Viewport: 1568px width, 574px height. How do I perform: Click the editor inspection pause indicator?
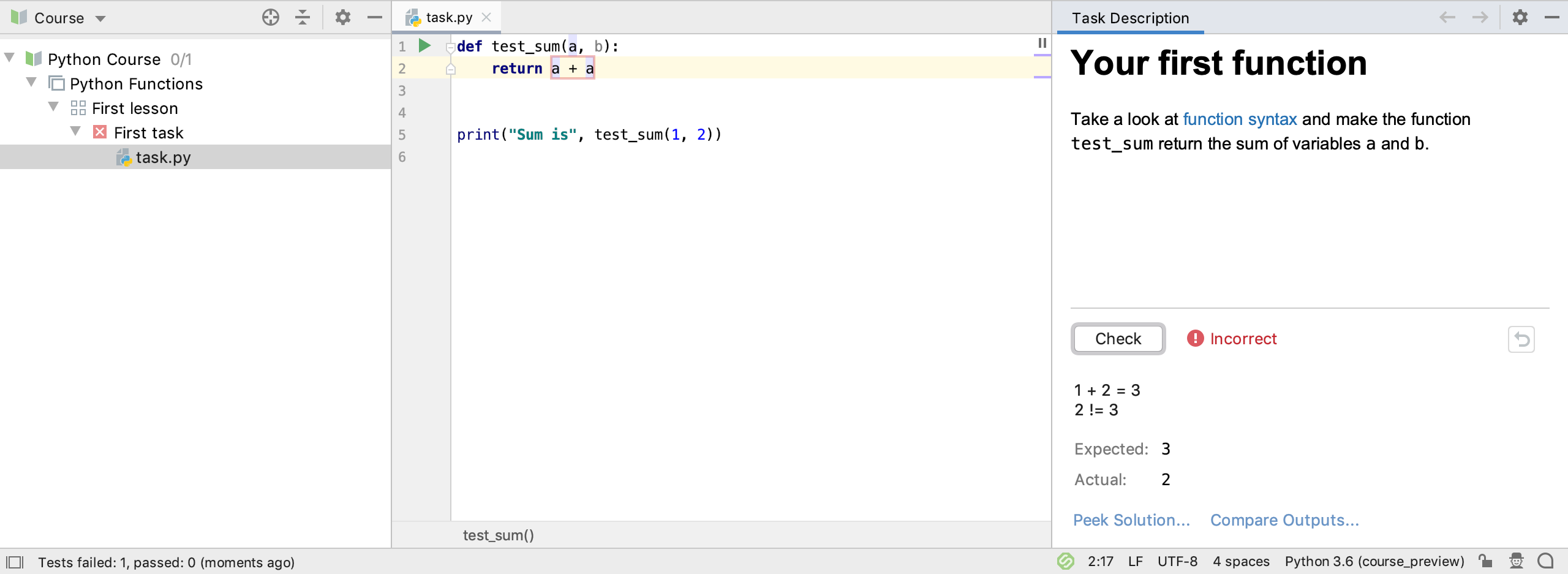pyautogui.click(x=1042, y=43)
